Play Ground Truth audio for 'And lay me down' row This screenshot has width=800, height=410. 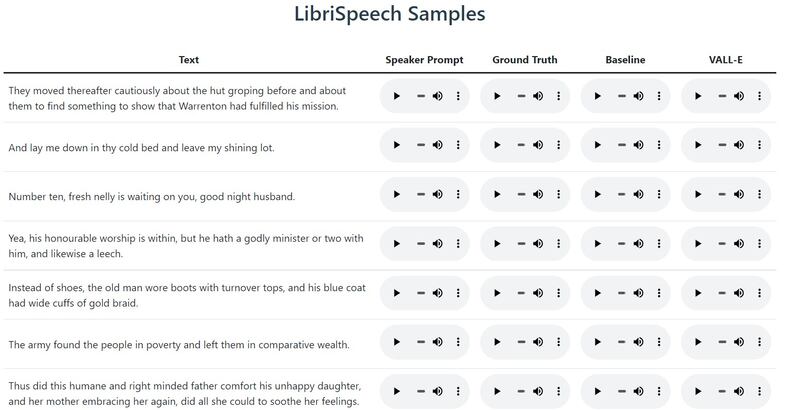[x=497, y=146]
